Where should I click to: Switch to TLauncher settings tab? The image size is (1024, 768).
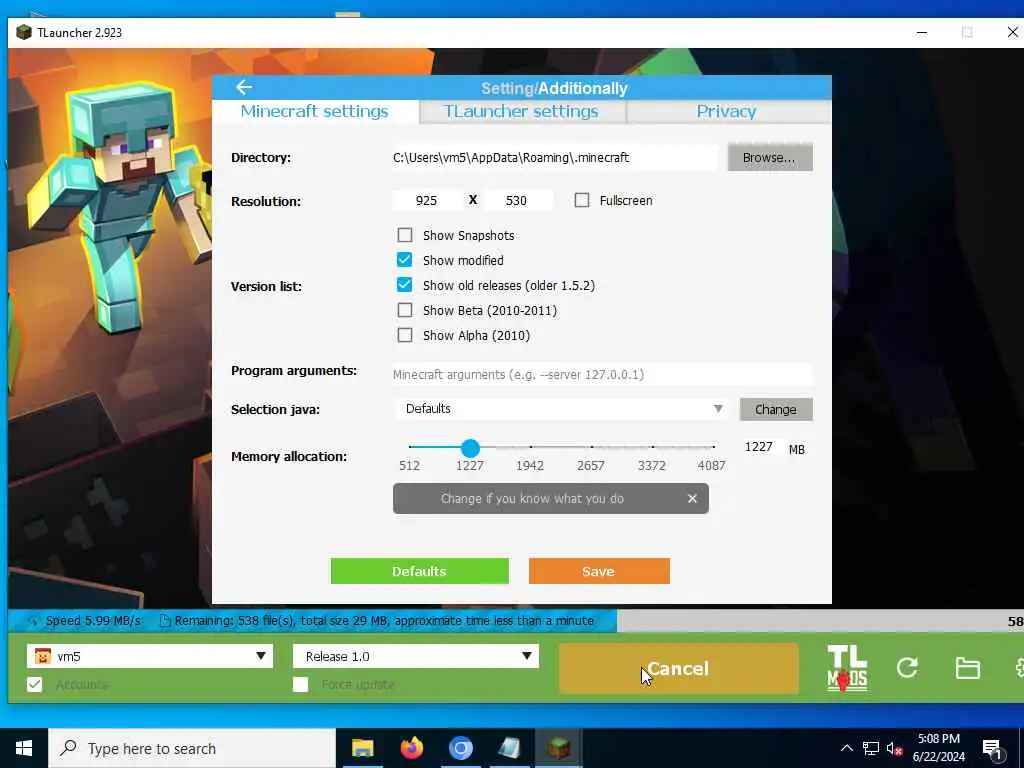[x=521, y=111]
